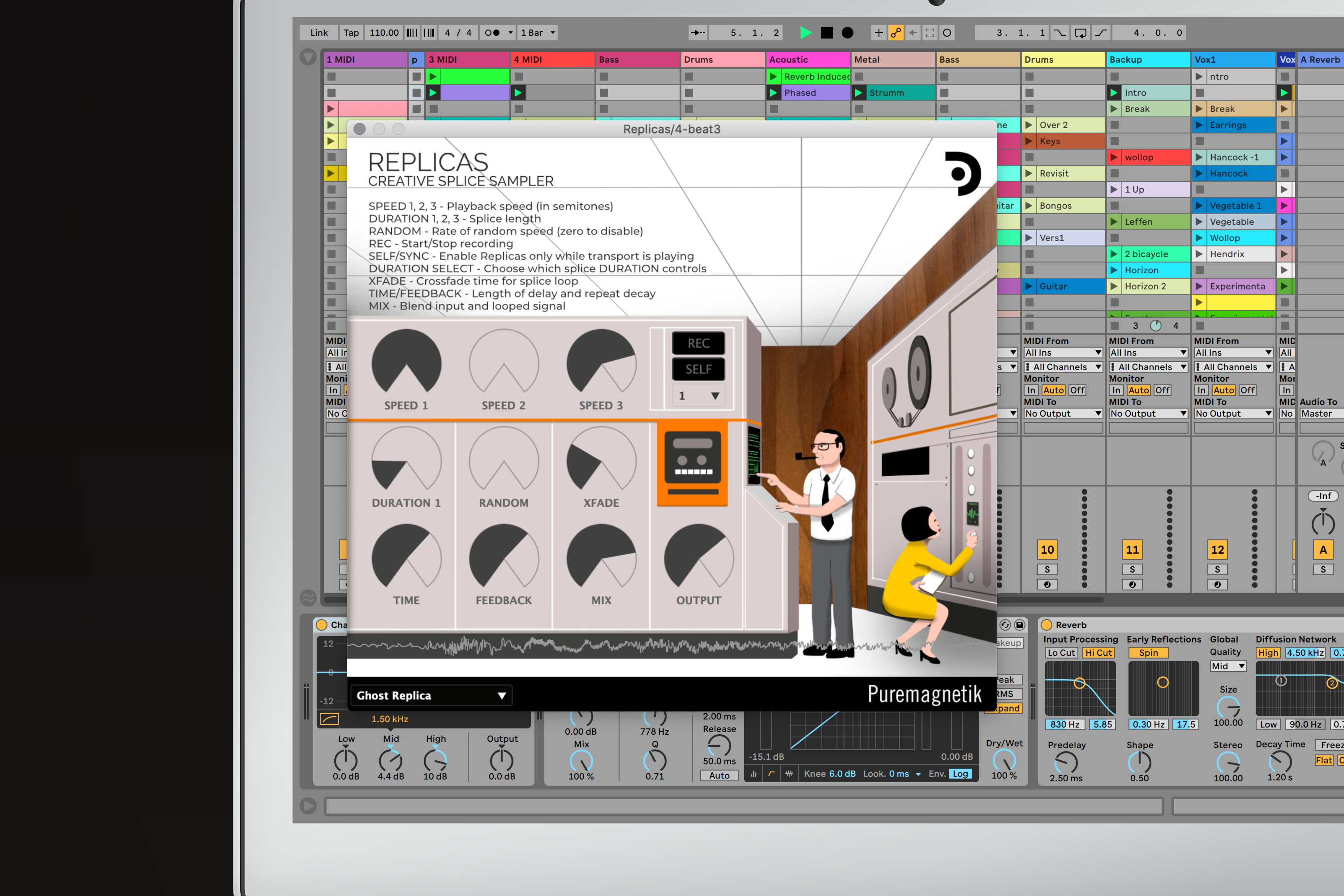Click the Dry/Wet knob on the Reverb

pyautogui.click(x=1004, y=762)
